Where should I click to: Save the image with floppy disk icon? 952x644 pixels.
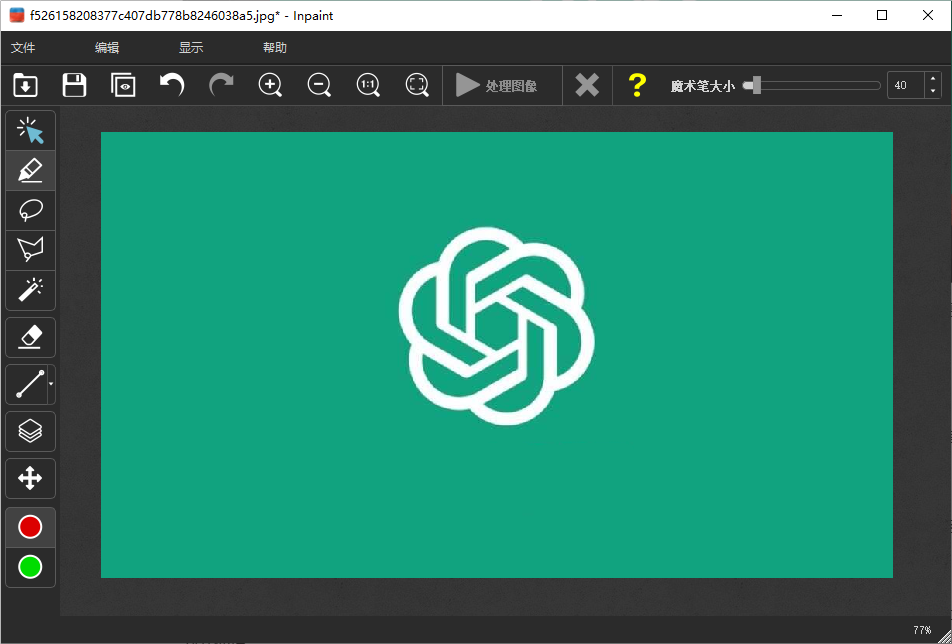(74, 86)
